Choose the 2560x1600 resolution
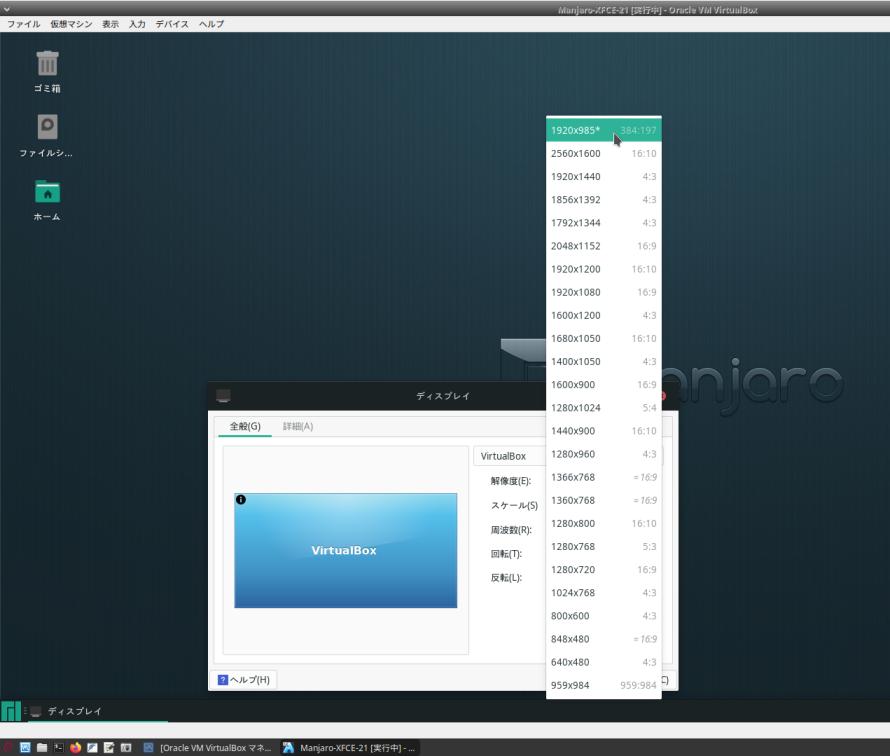 pyautogui.click(x=603, y=153)
